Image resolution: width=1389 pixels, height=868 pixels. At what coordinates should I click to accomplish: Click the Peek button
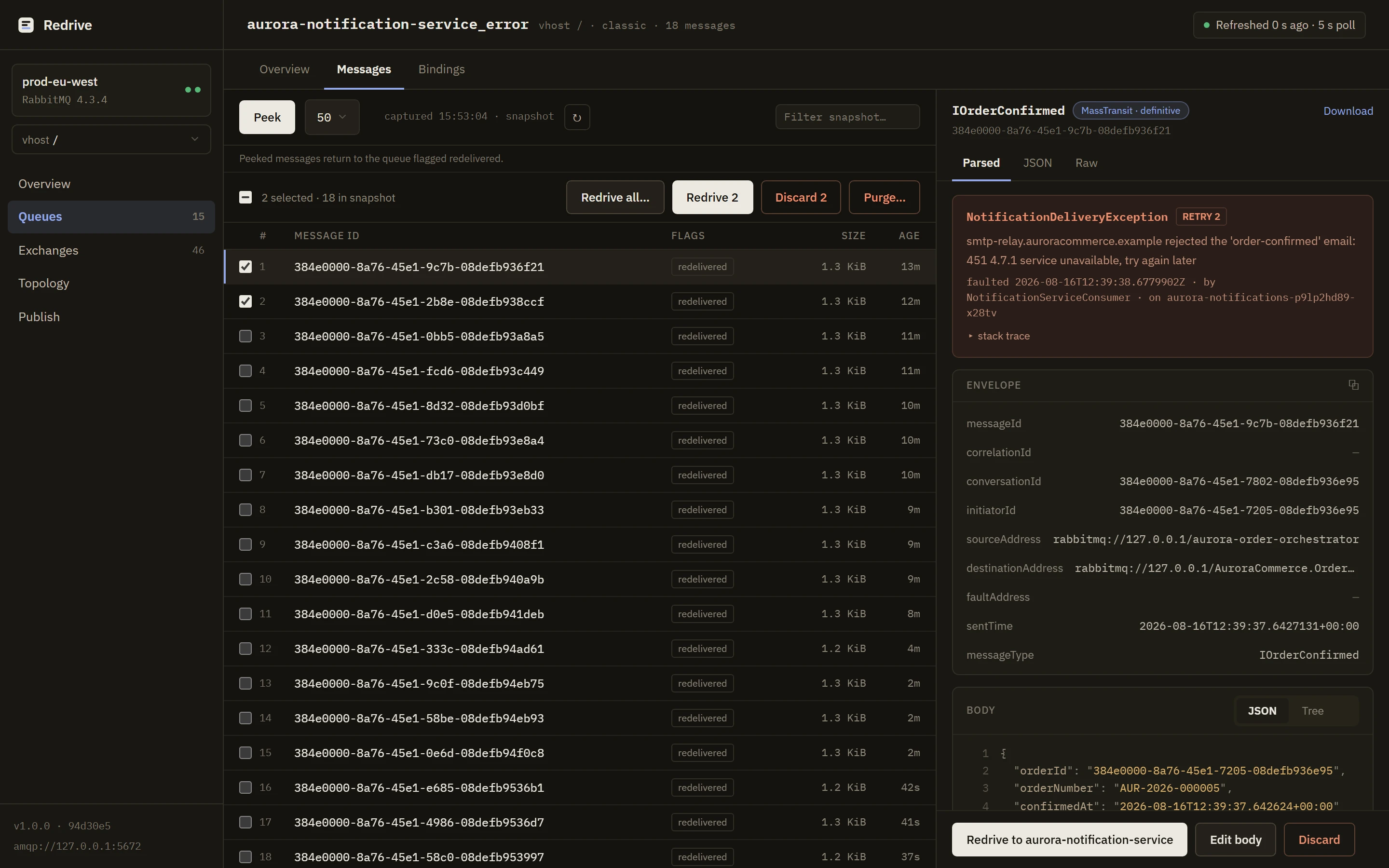click(267, 117)
